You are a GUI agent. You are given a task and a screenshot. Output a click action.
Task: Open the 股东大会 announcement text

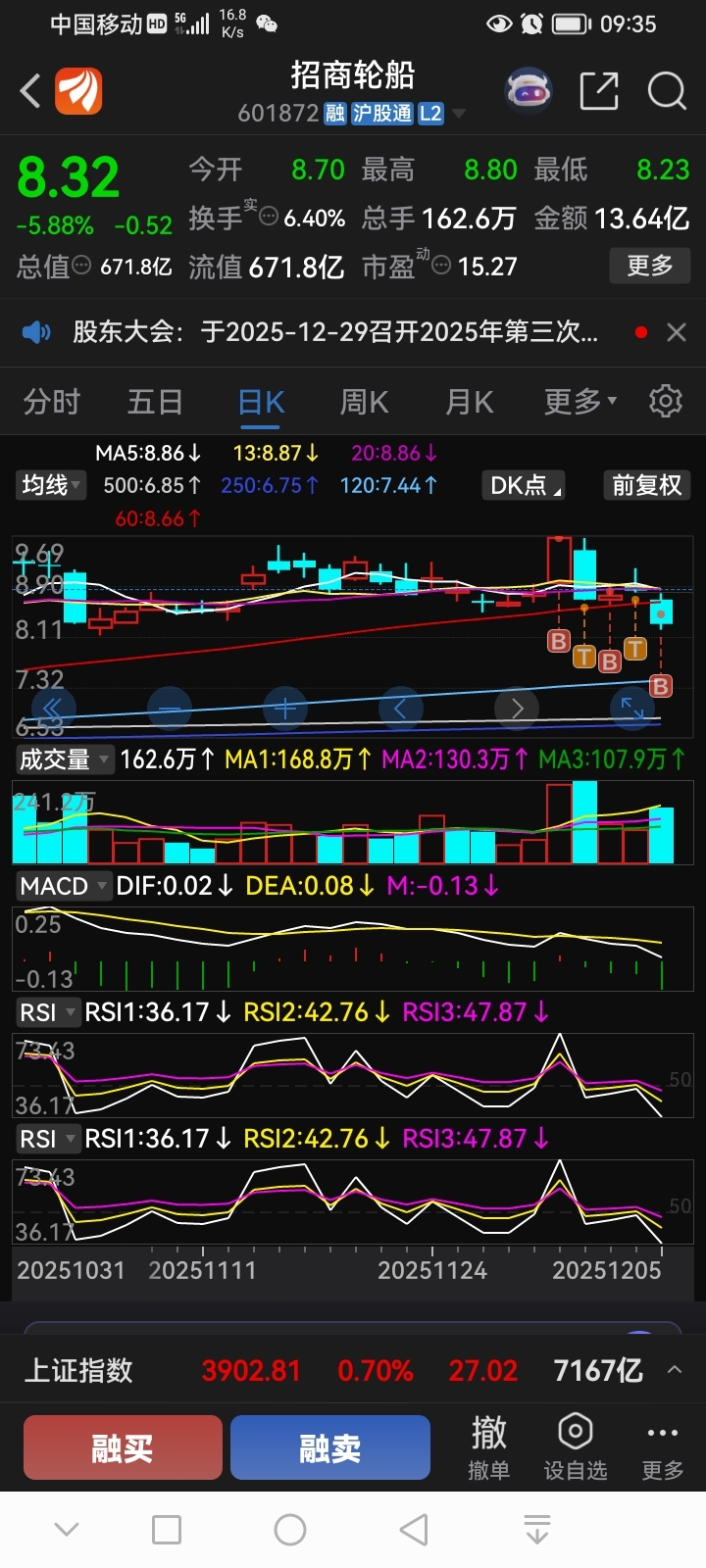coord(334,332)
